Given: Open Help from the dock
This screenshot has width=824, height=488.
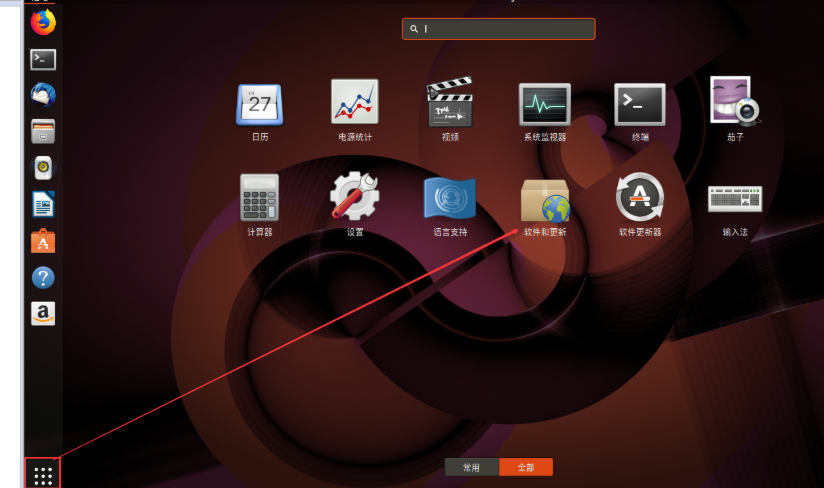Looking at the screenshot, I should pos(43,277).
